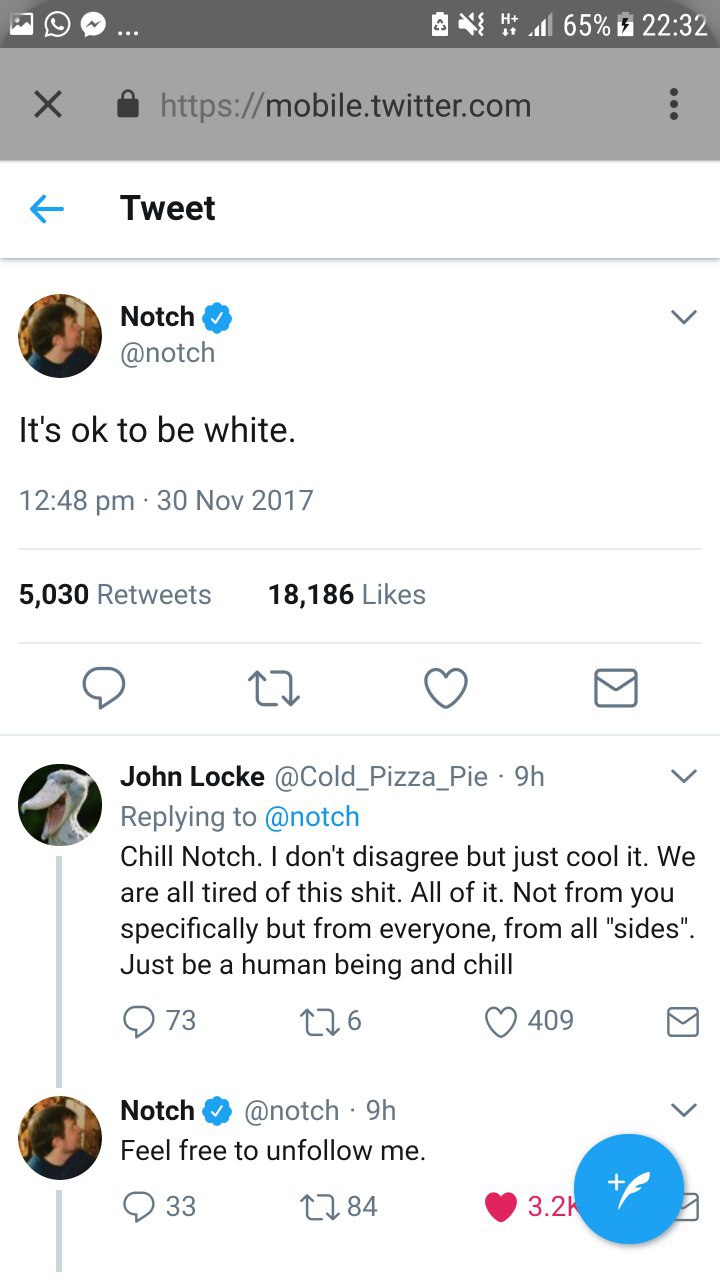Expand options chevron on John Locke's reply
Screen dimensions: 720x1280
point(683,776)
